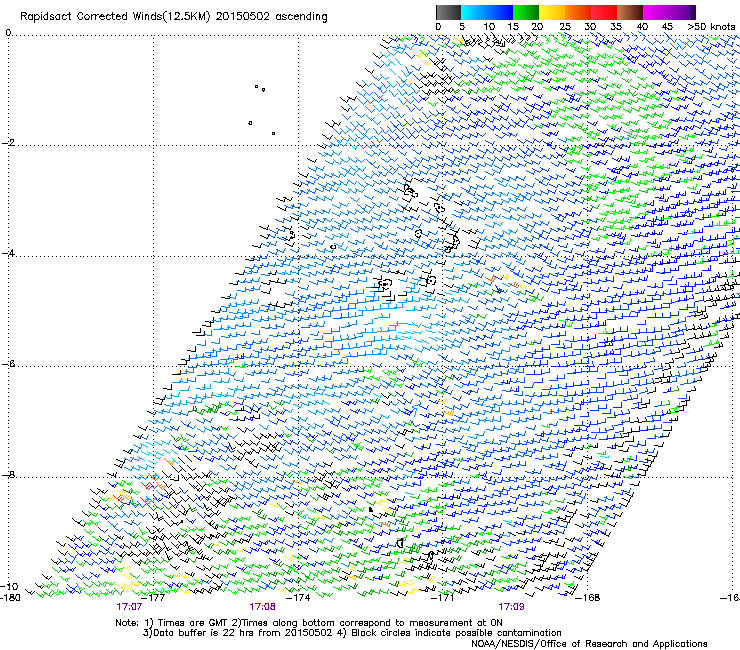Click the latitude label -10
Viewport: 740px width, 650px height.
pyautogui.click(x=9, y=586)
